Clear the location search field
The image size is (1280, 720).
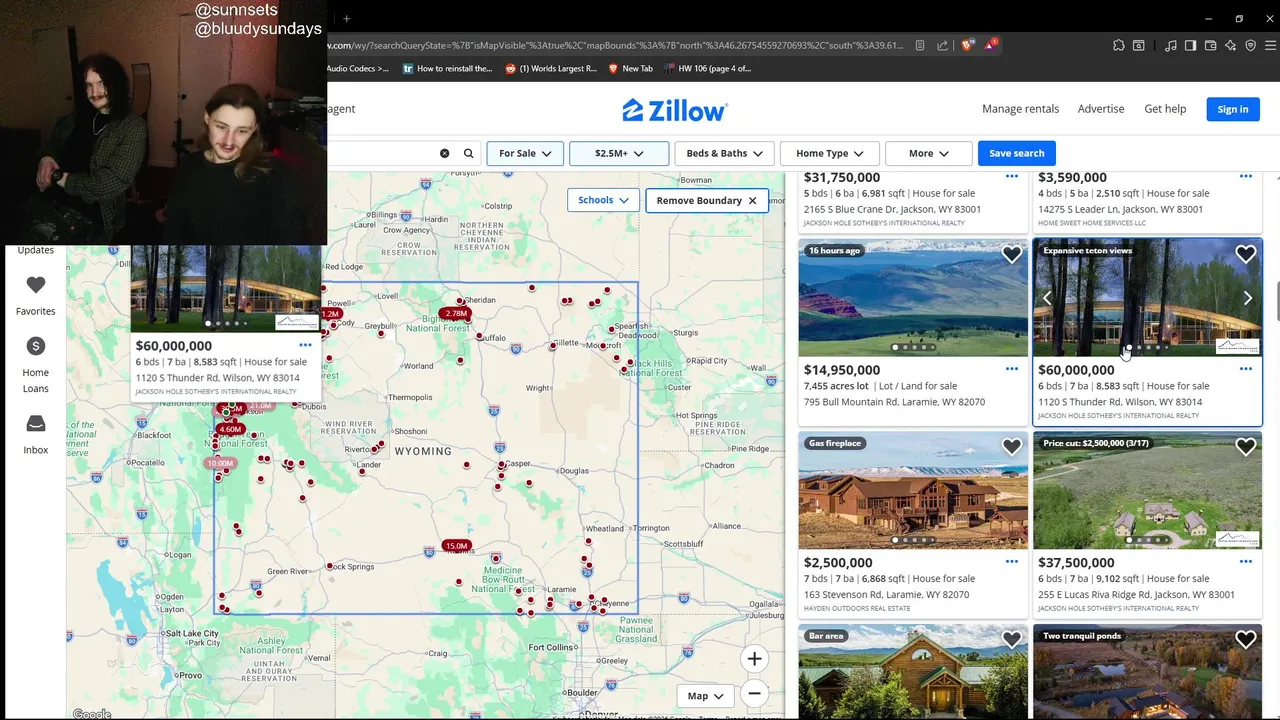(444, 153)
